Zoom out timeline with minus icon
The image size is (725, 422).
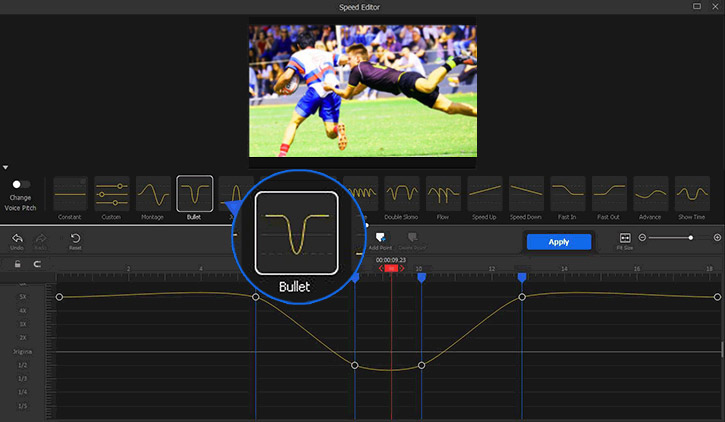[x=642, y=238]
